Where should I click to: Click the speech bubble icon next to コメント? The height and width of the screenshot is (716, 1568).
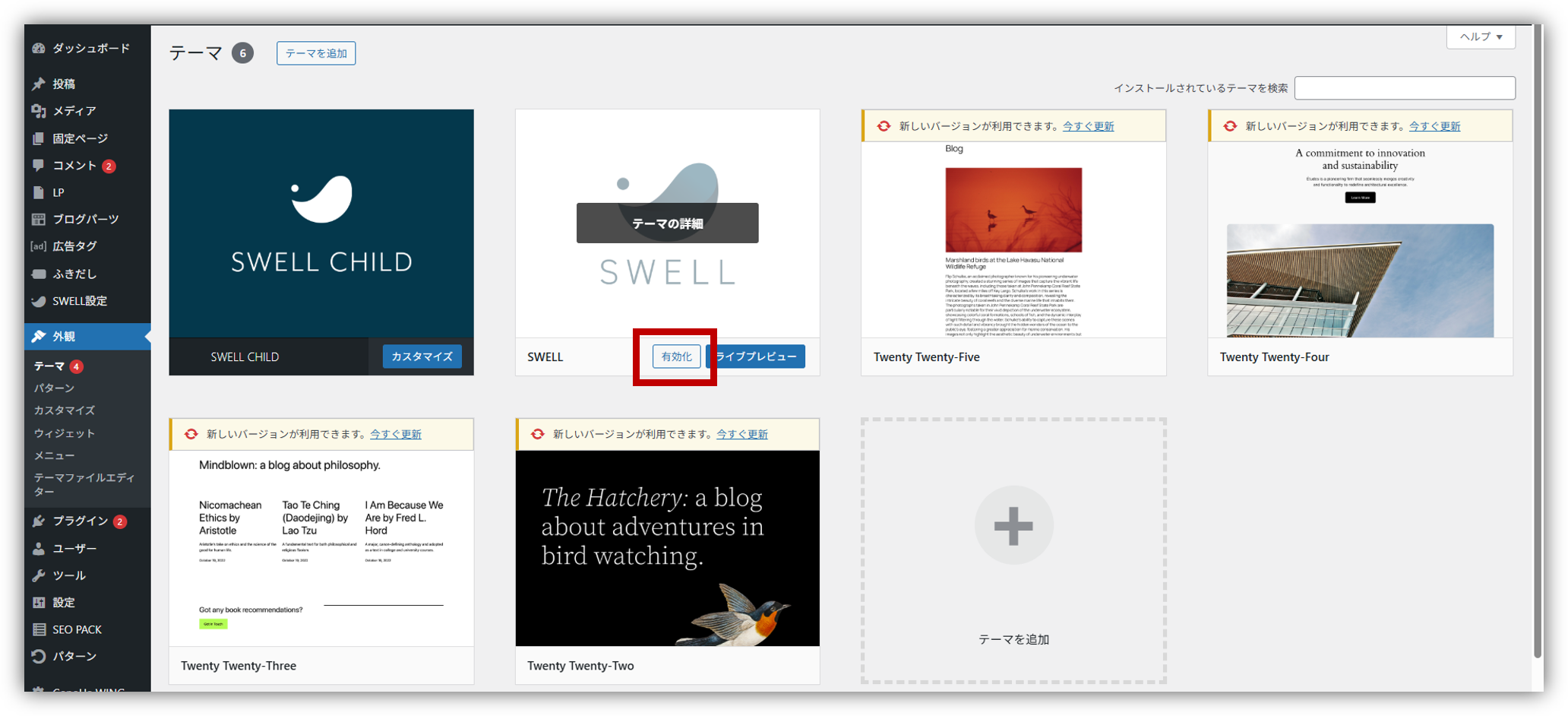39,165
